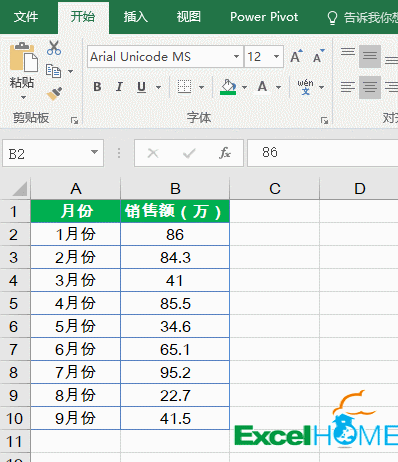Select cell containing 85.5

coord(175,303)
